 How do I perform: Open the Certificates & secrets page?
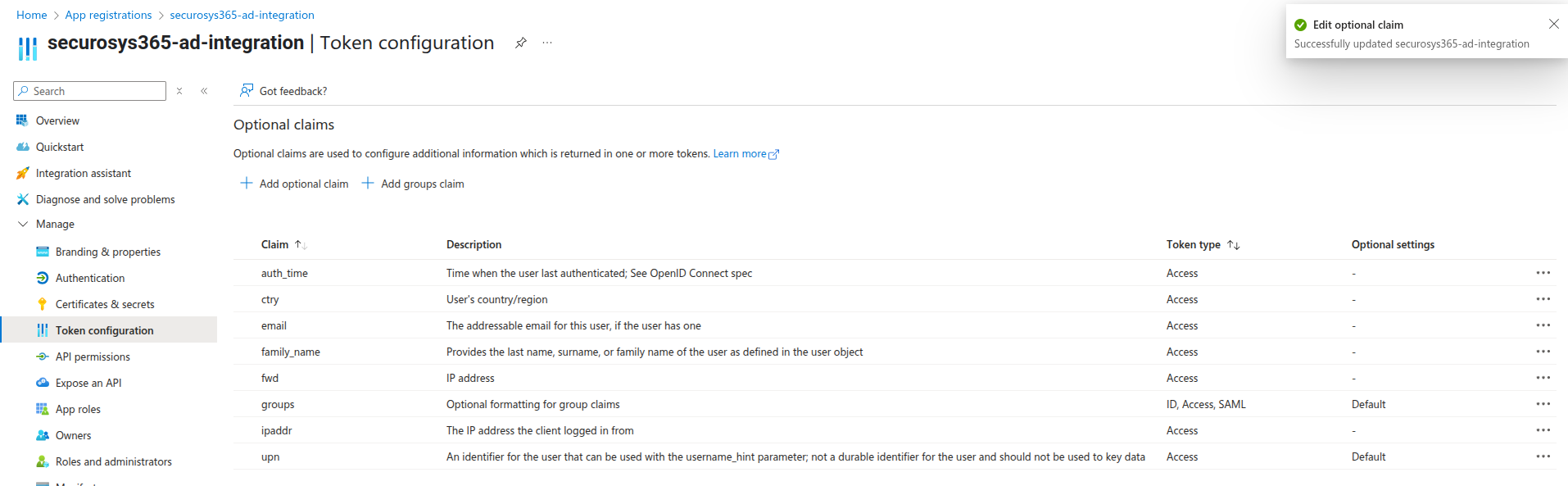pyautogui.click(x=104, y=304)
